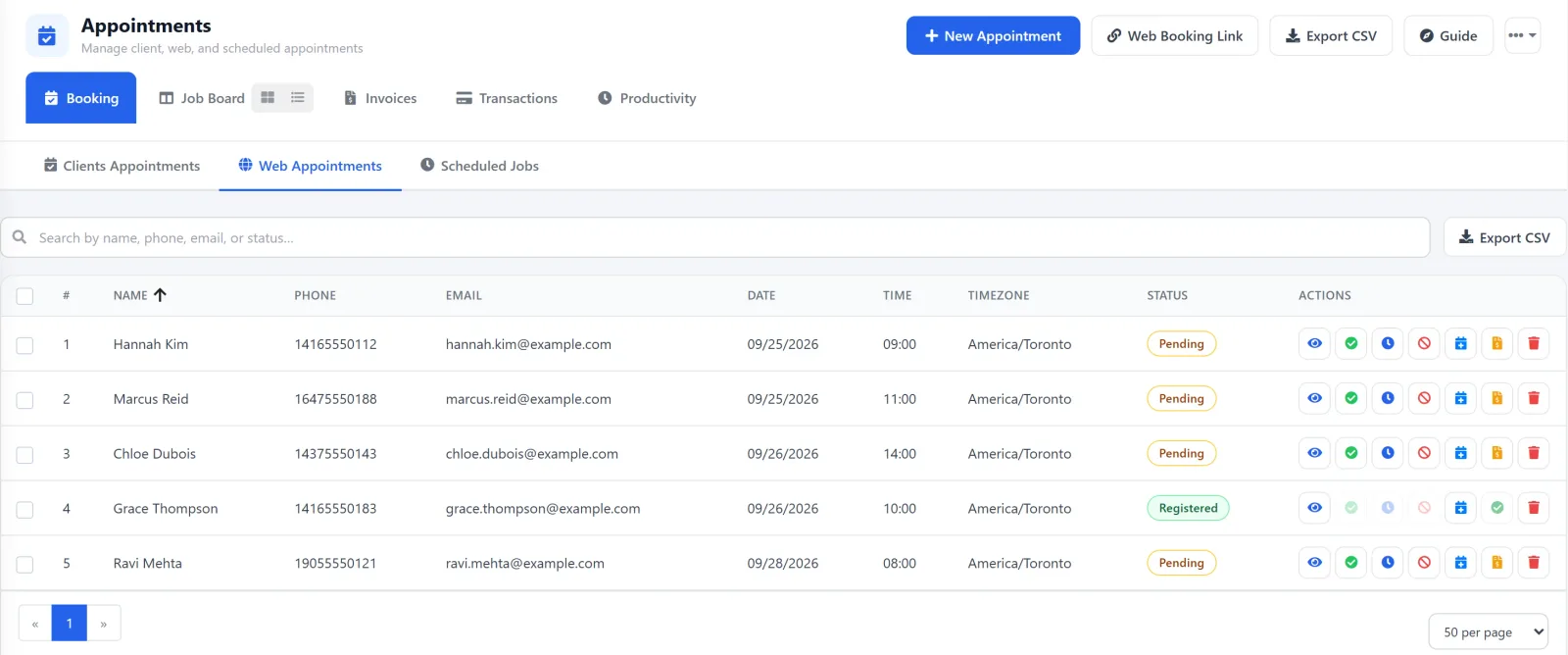
Task: Go to the Invoices tab
Action: pos(380,98)
